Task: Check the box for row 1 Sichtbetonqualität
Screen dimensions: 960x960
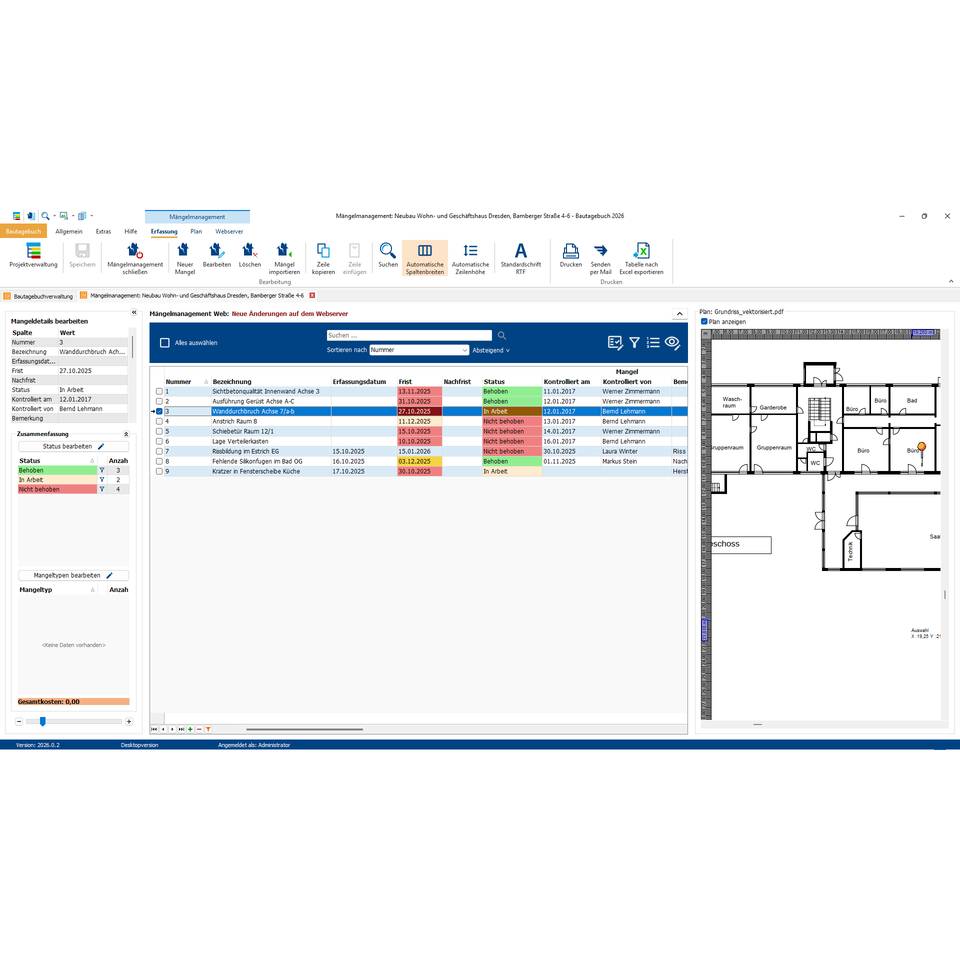Action: [x=159, y=391]
